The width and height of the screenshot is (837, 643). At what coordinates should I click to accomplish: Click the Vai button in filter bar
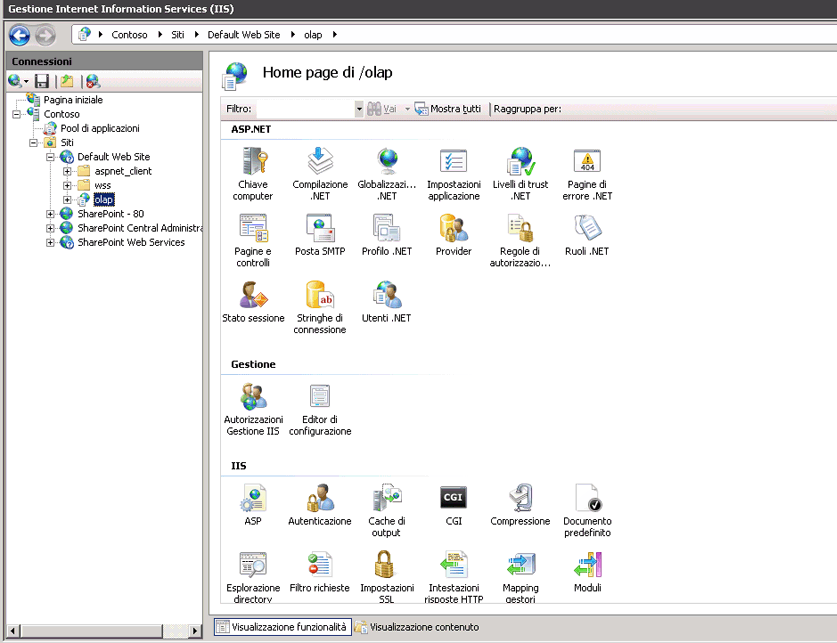point(387,108)
